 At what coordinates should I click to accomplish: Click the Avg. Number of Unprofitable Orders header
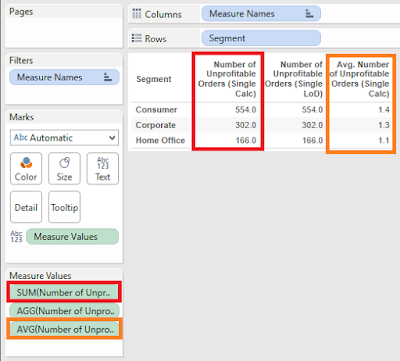360,79
